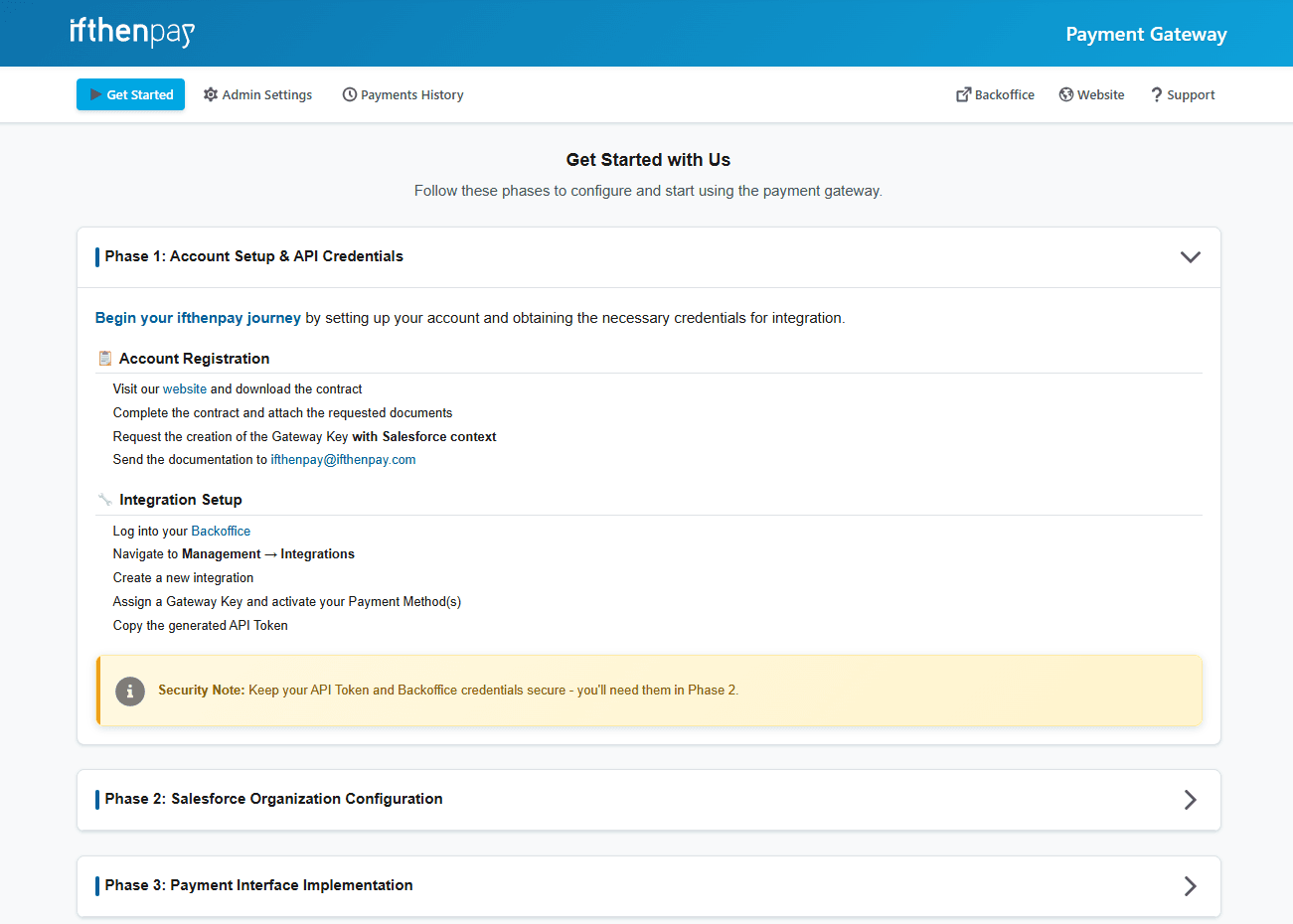Viewport: 1293px width, 924px height.
Task: Click the wrench icon next to Integration Setup
Action: pos(105,499)
